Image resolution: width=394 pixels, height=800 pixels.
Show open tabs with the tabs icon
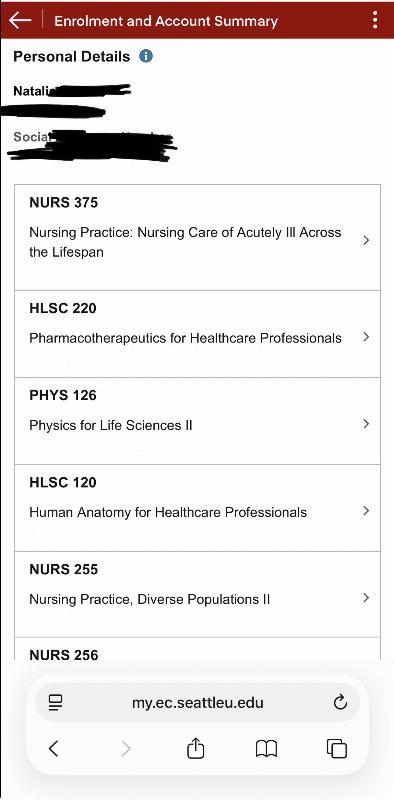(337, 748)
